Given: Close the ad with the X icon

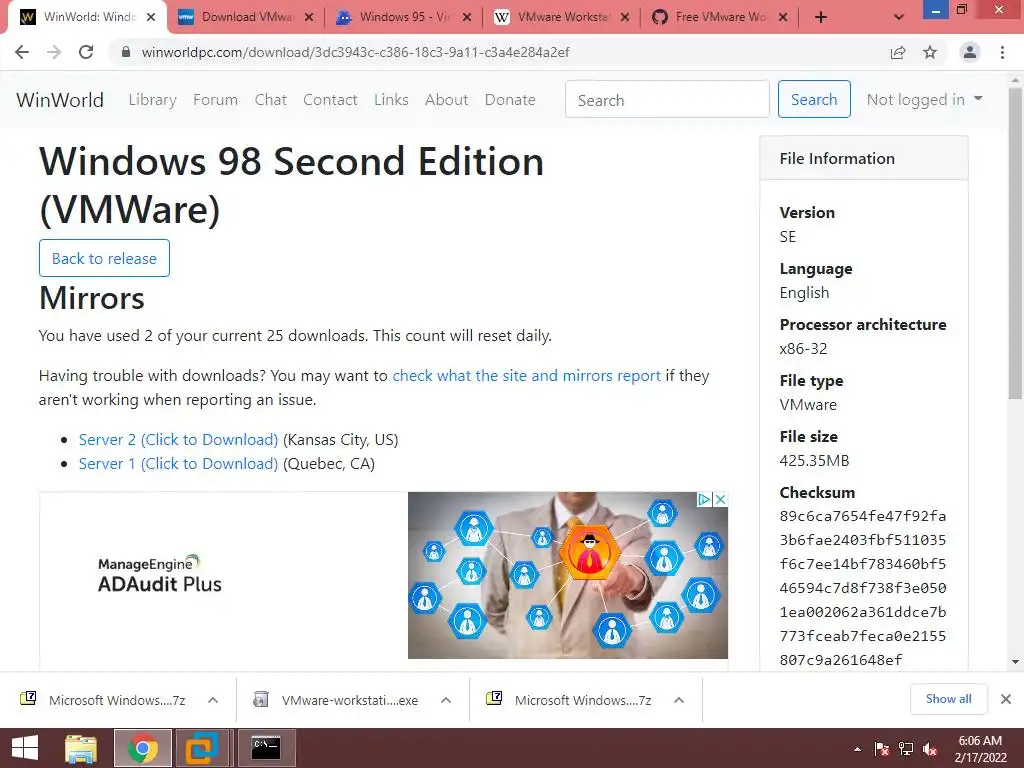Looking at the screenshot, I should pos(720,500).
